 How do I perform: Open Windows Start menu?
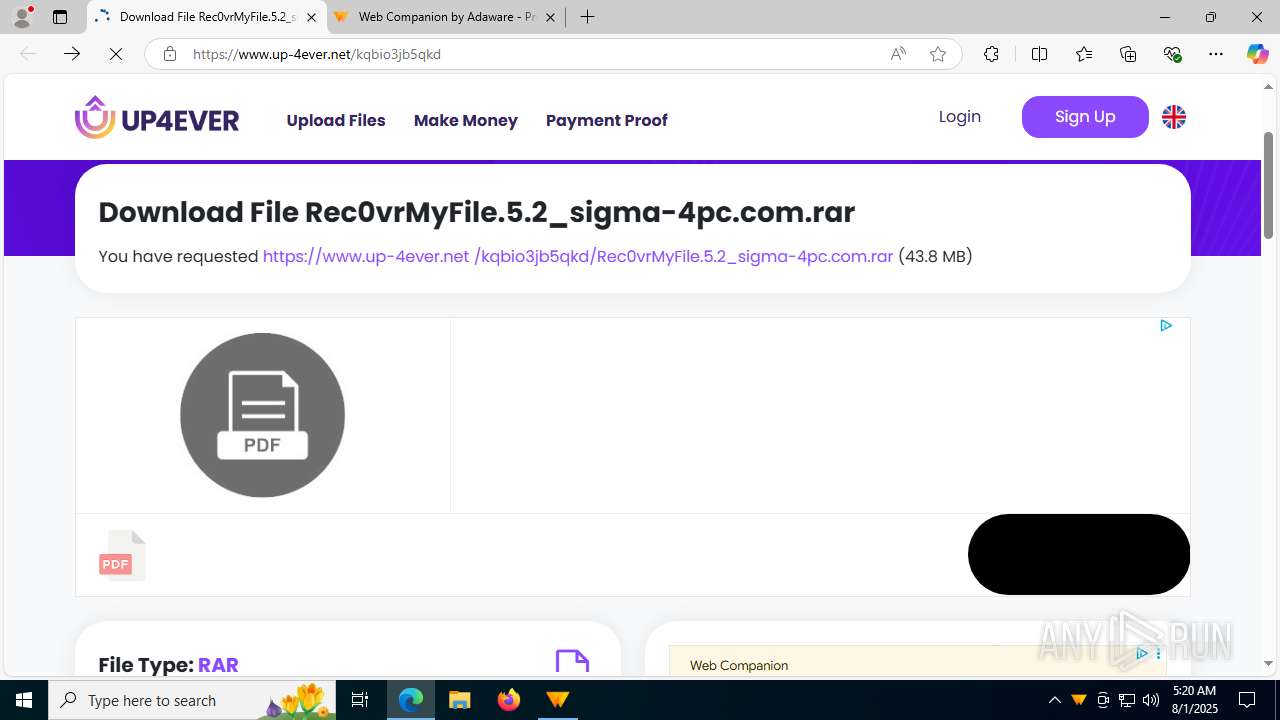coord(24,700)
